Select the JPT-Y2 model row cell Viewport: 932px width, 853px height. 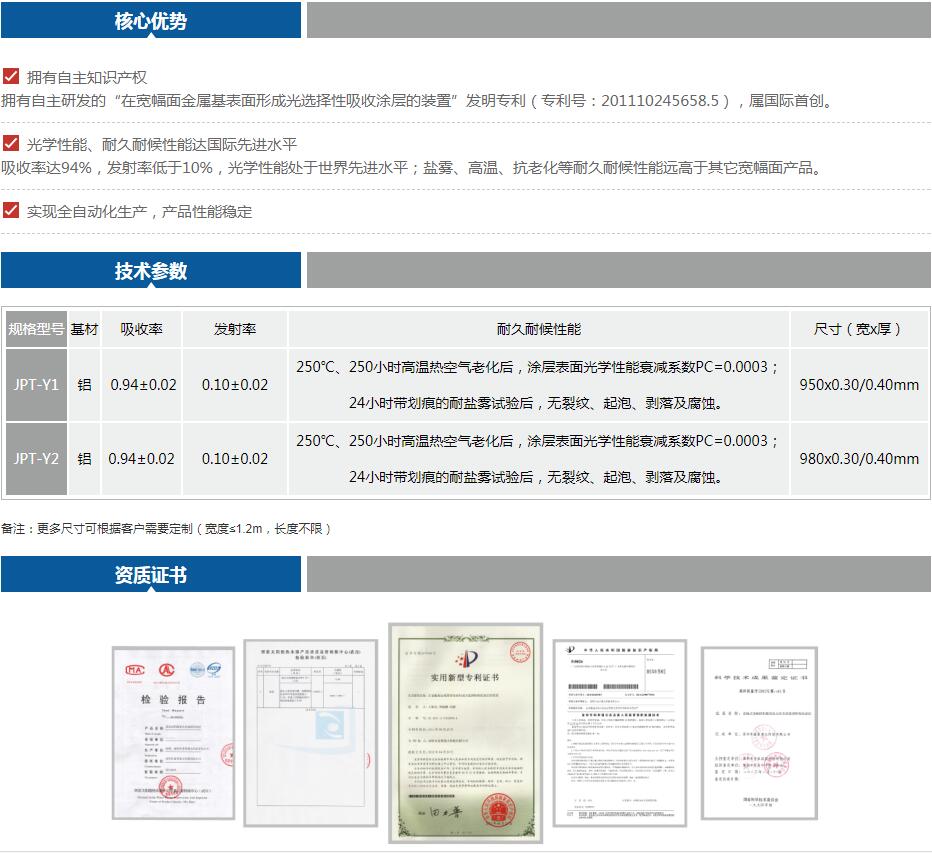coord(36,459)
